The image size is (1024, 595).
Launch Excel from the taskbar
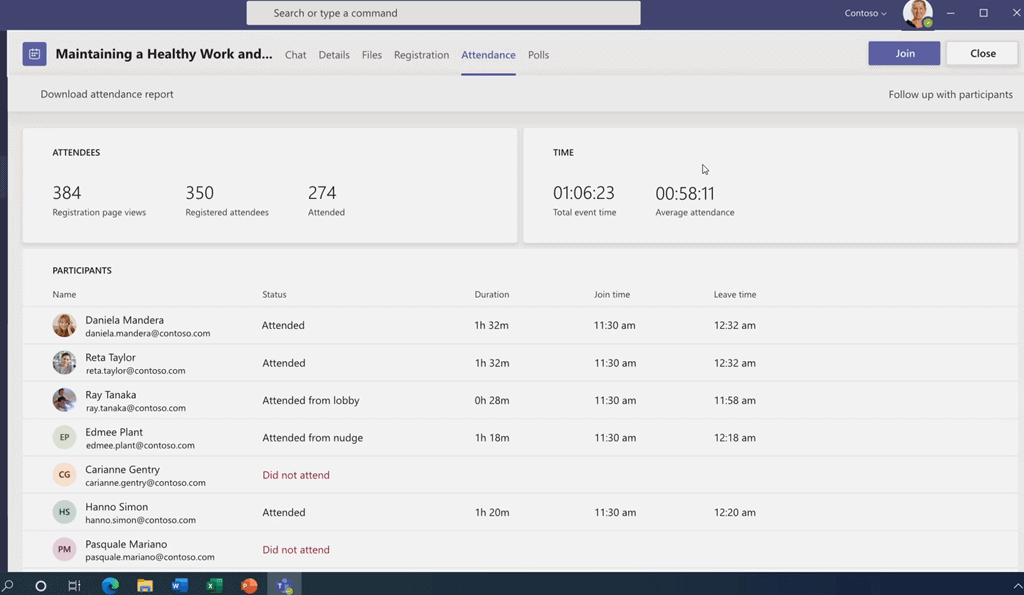pyautogui.click(x=214, y=585)
